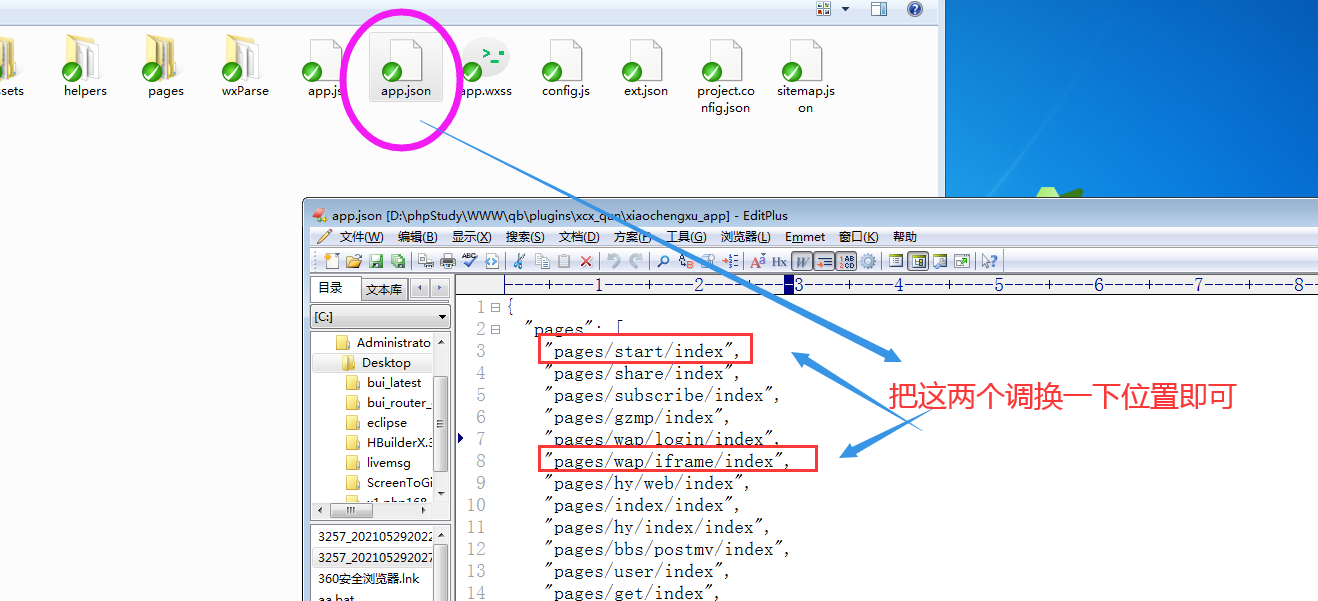Toggle the auto indent button
The image size is (1318, 601).
click(x=824, y=261)
